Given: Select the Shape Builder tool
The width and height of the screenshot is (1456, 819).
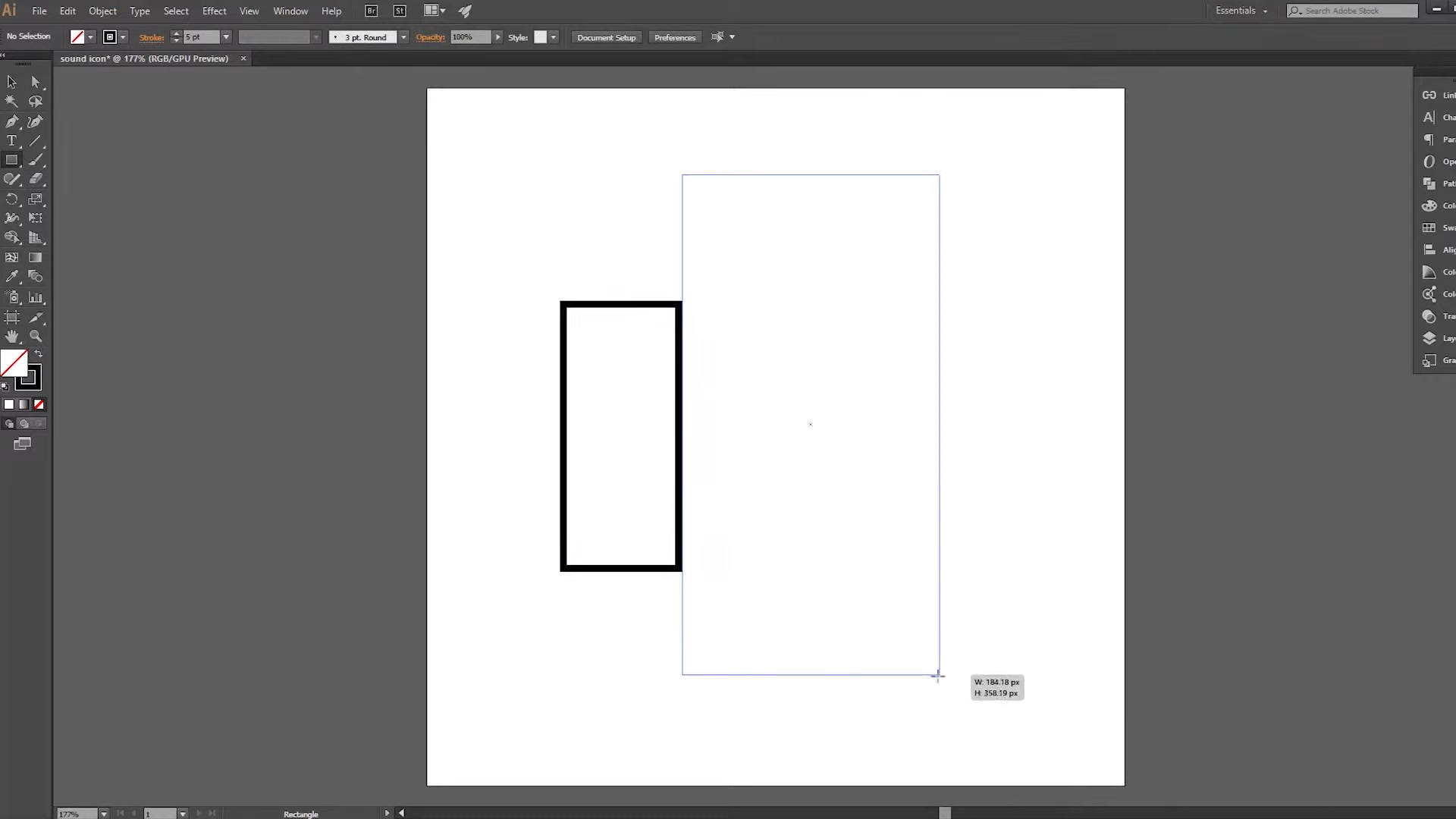Looking at the screenshot, I should (x=12, y=238).
